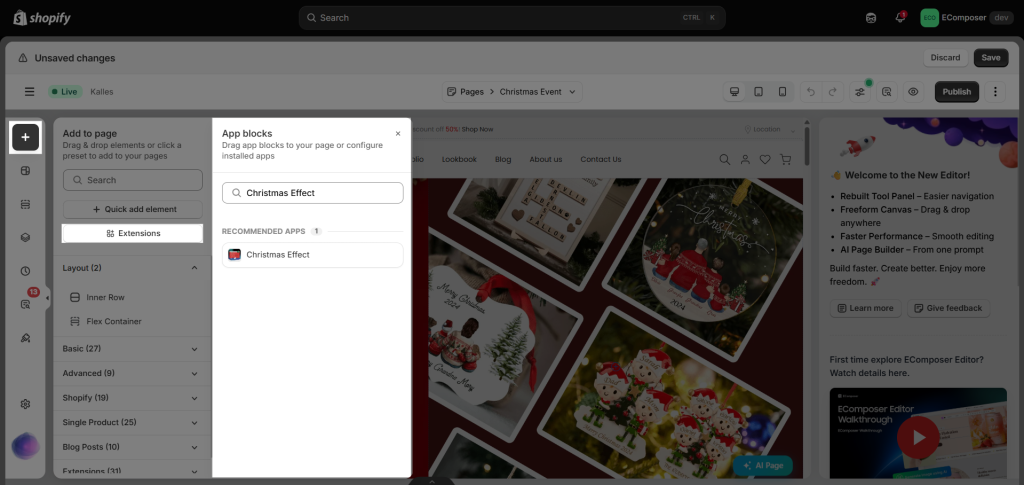
Task: Click the Discard button
Action: tap(945, 57)
